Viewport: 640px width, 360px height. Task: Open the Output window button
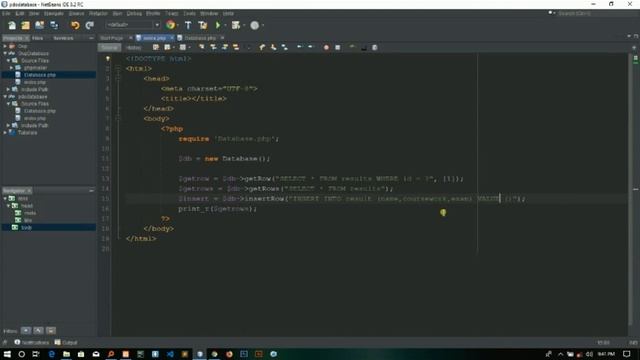tap(66, 342)
